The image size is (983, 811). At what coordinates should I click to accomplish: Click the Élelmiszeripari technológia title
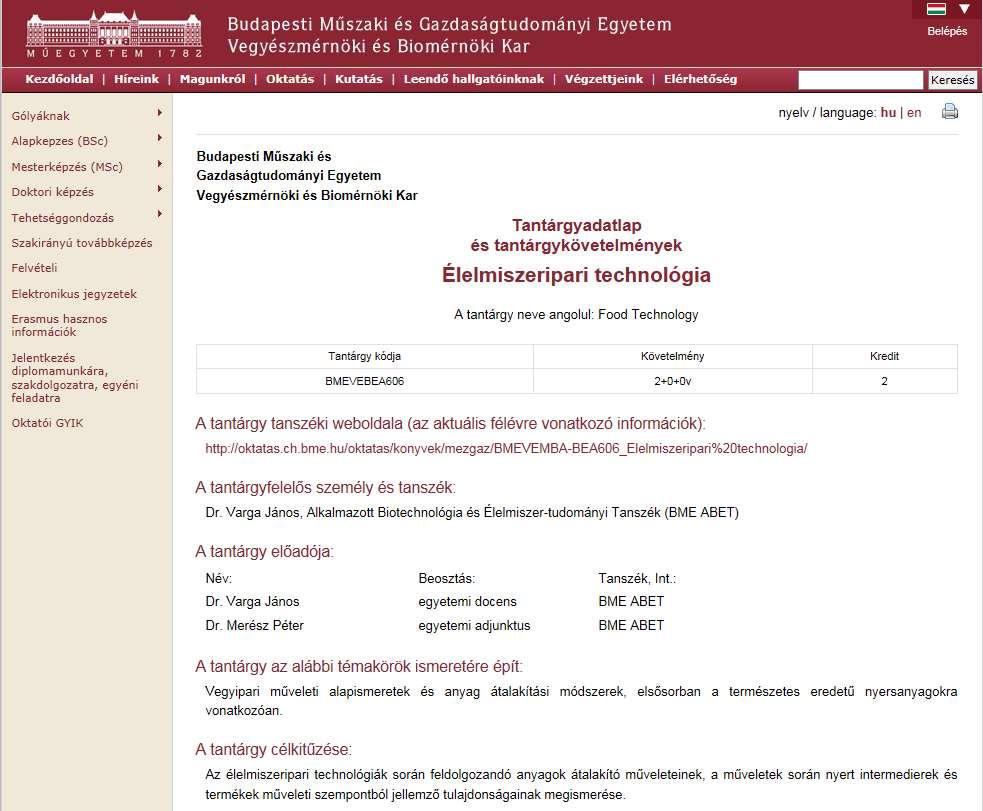(576, 275)
